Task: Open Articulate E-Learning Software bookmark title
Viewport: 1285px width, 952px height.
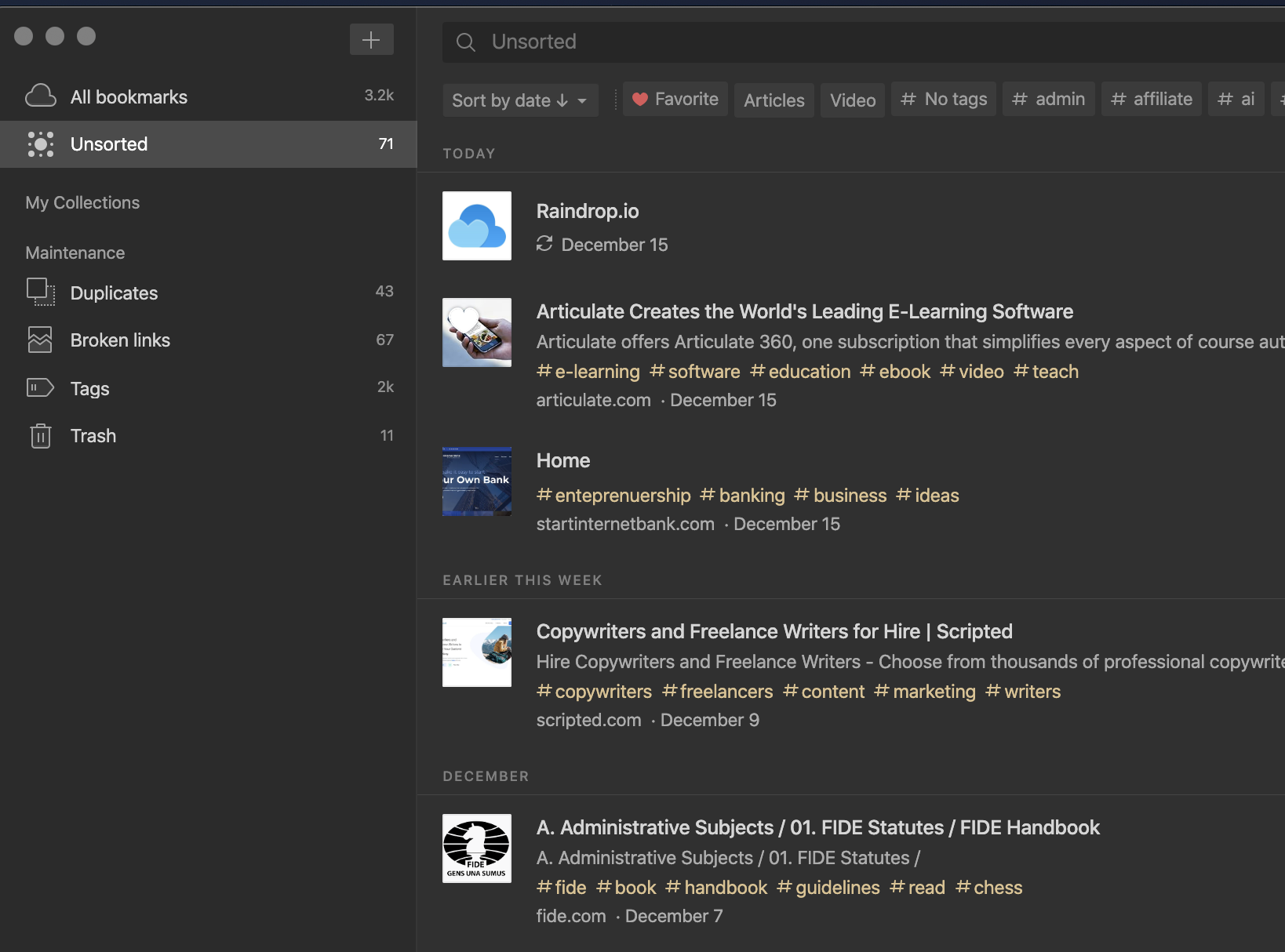Action: [805, 311]
